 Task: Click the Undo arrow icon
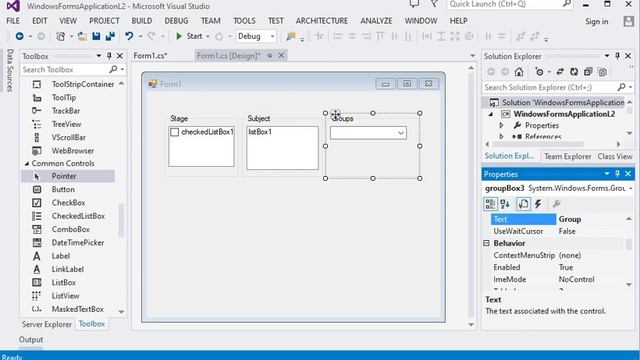pos(129,36)
